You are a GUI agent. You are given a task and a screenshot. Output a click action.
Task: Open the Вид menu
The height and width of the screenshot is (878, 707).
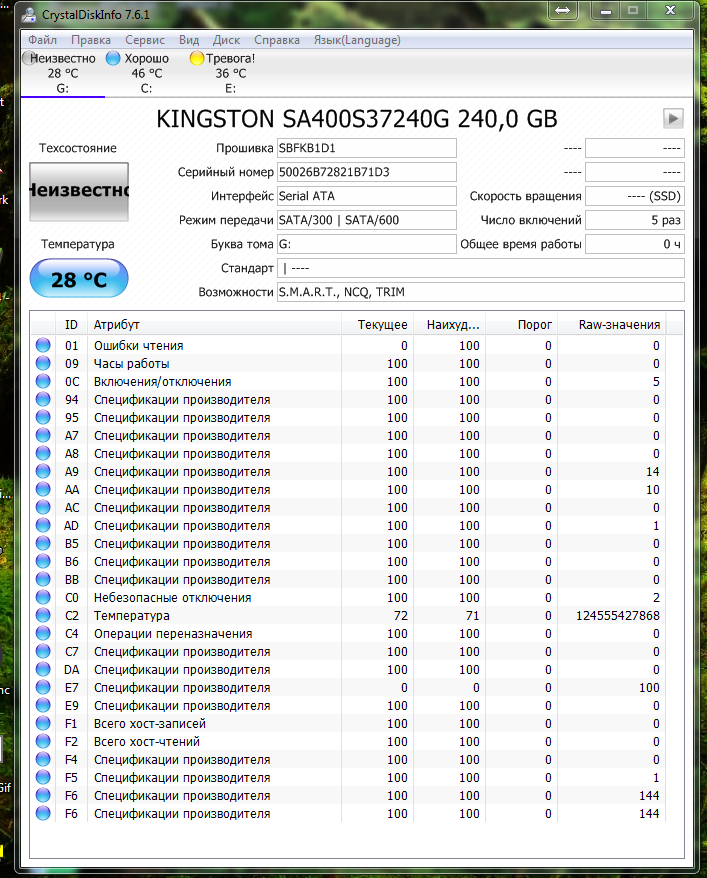click(189, 40)
